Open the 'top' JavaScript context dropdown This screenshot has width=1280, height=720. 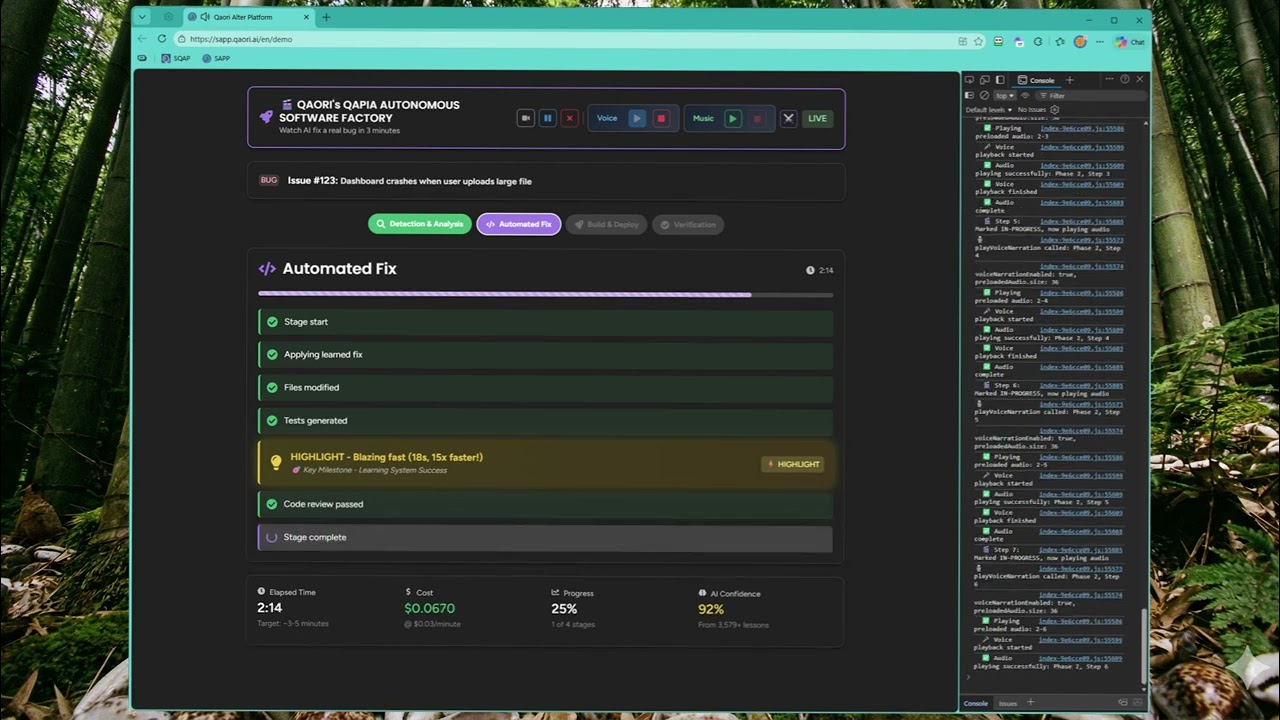[1004, 96]
